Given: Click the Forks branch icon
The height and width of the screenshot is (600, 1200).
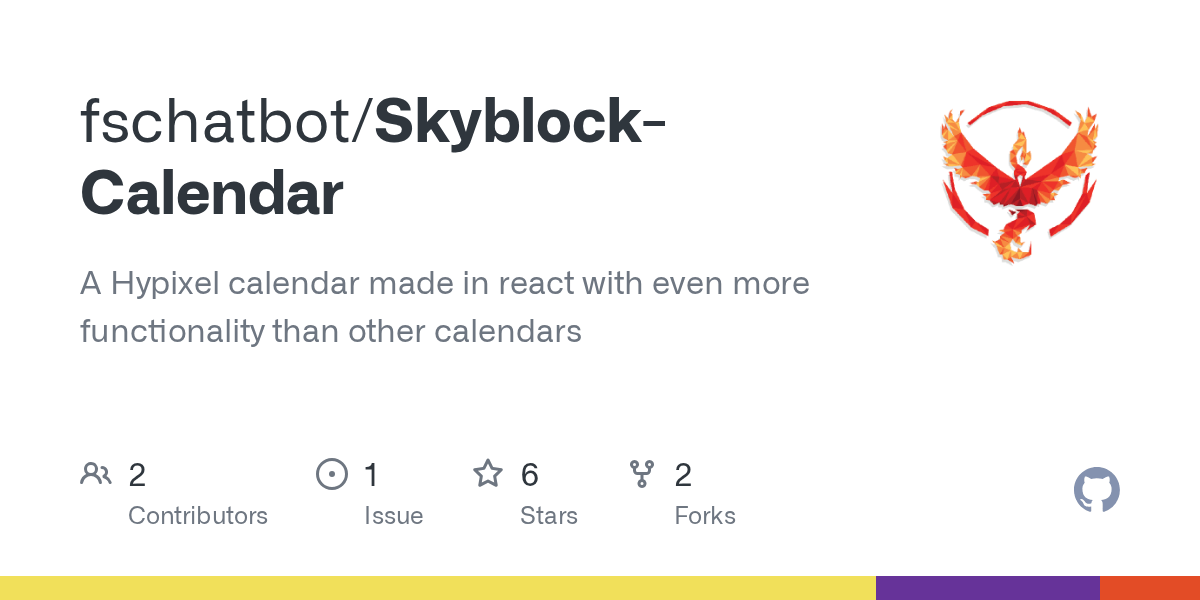Looking at the screenshot, I should (642, 474).
